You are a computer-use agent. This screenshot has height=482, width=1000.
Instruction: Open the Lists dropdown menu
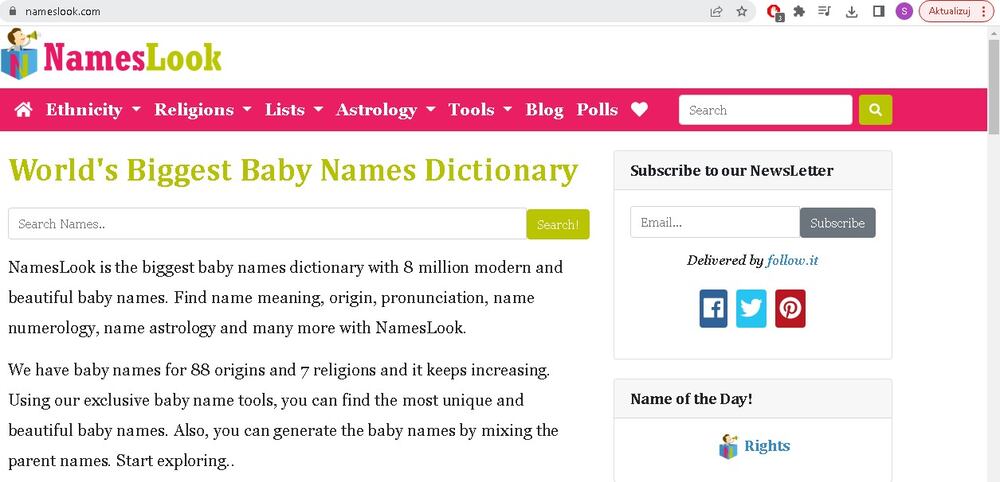tap(294, 110)
